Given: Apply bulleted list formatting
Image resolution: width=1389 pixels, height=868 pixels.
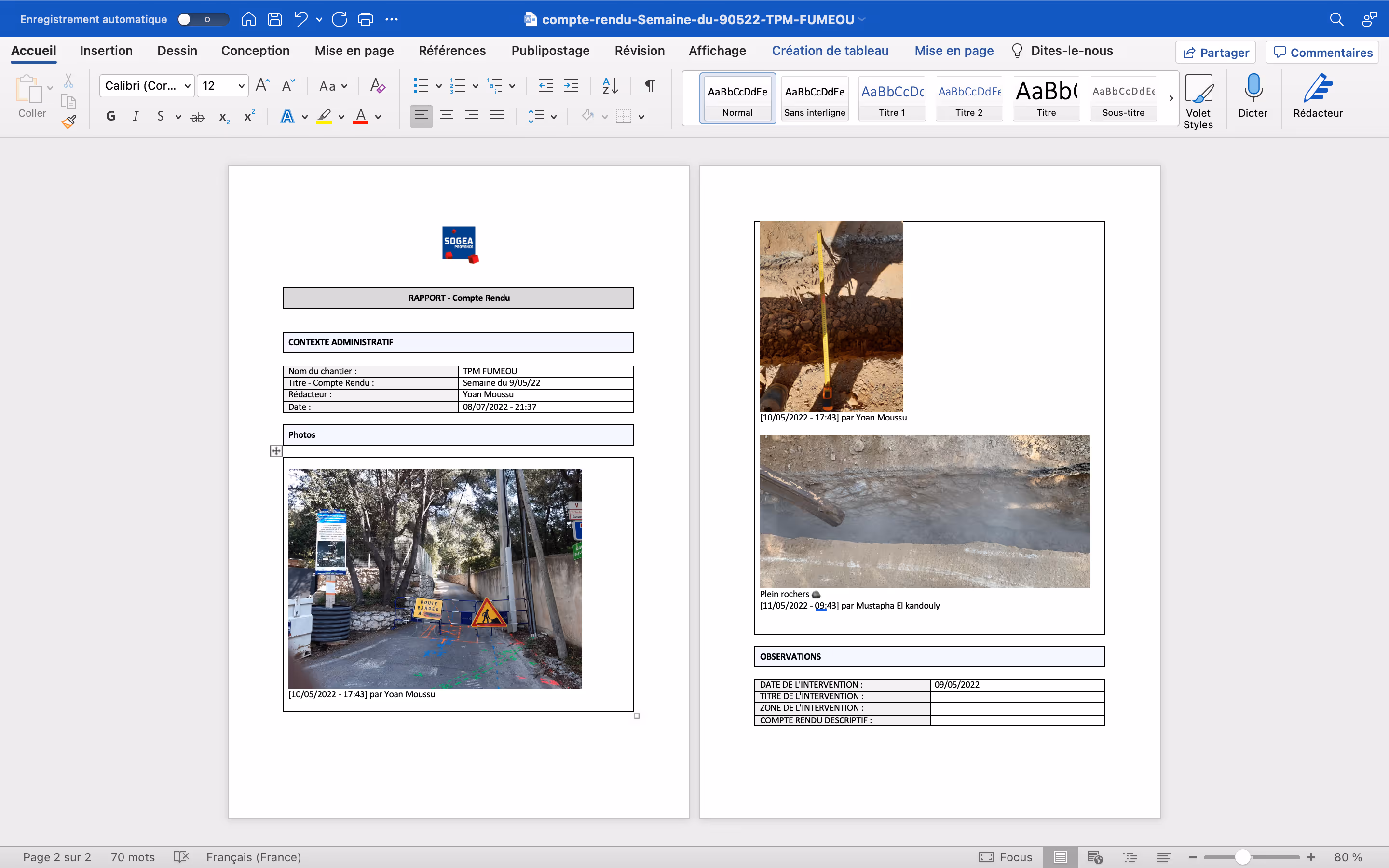Looking at the screenshot, I should (421, 85).
